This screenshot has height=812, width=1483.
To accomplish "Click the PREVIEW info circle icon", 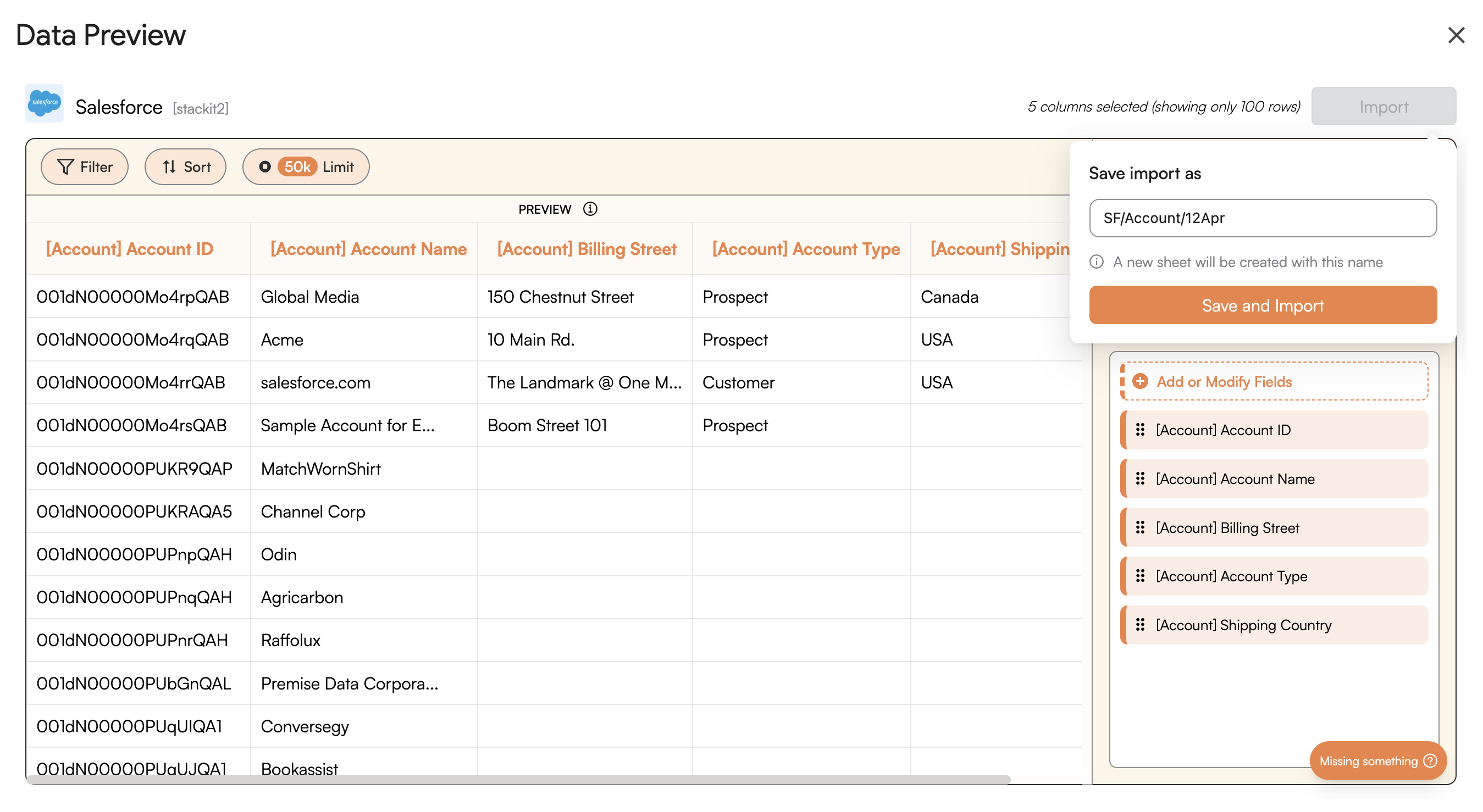I will click(590, 209).
